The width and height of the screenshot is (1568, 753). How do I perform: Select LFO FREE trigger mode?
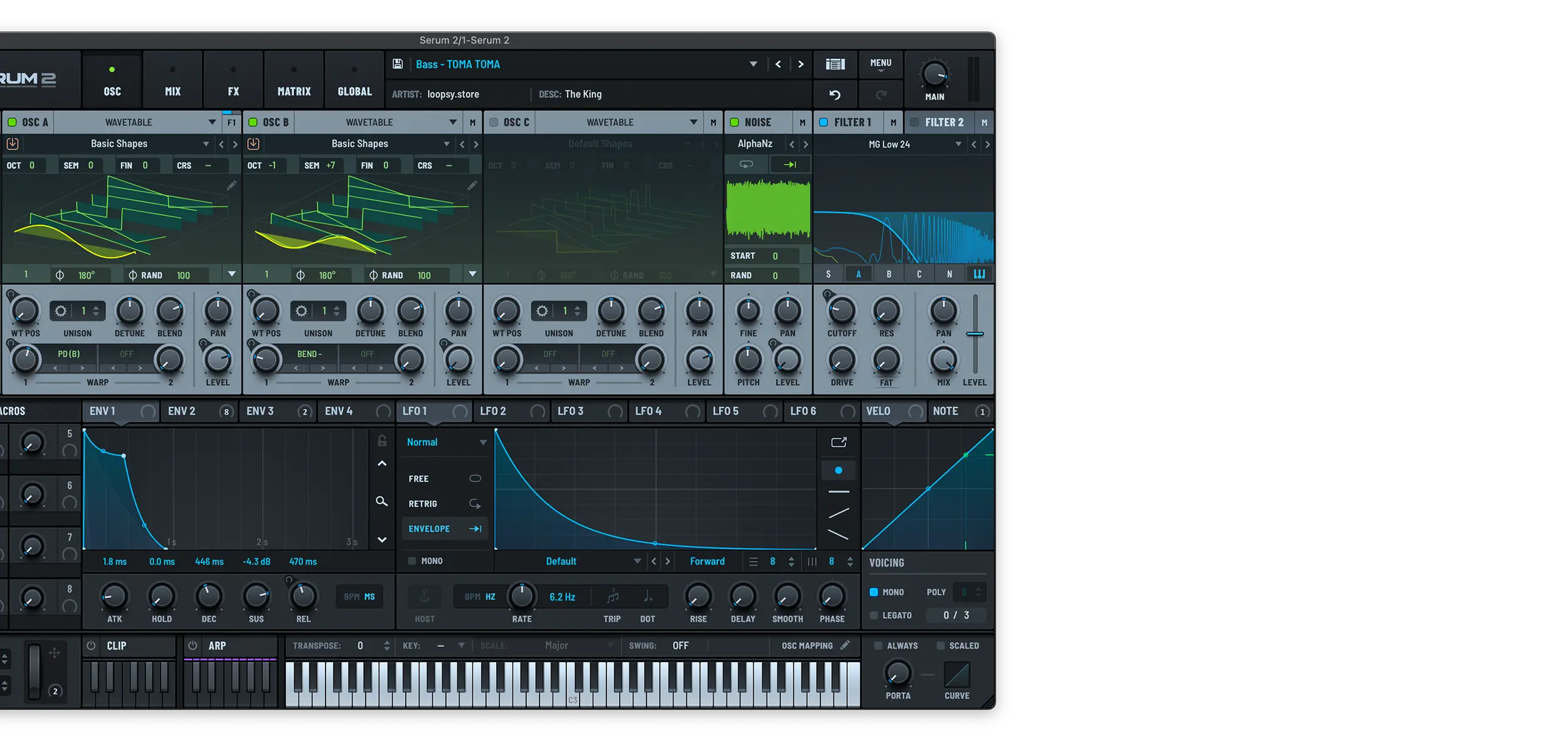coord(445,479)
